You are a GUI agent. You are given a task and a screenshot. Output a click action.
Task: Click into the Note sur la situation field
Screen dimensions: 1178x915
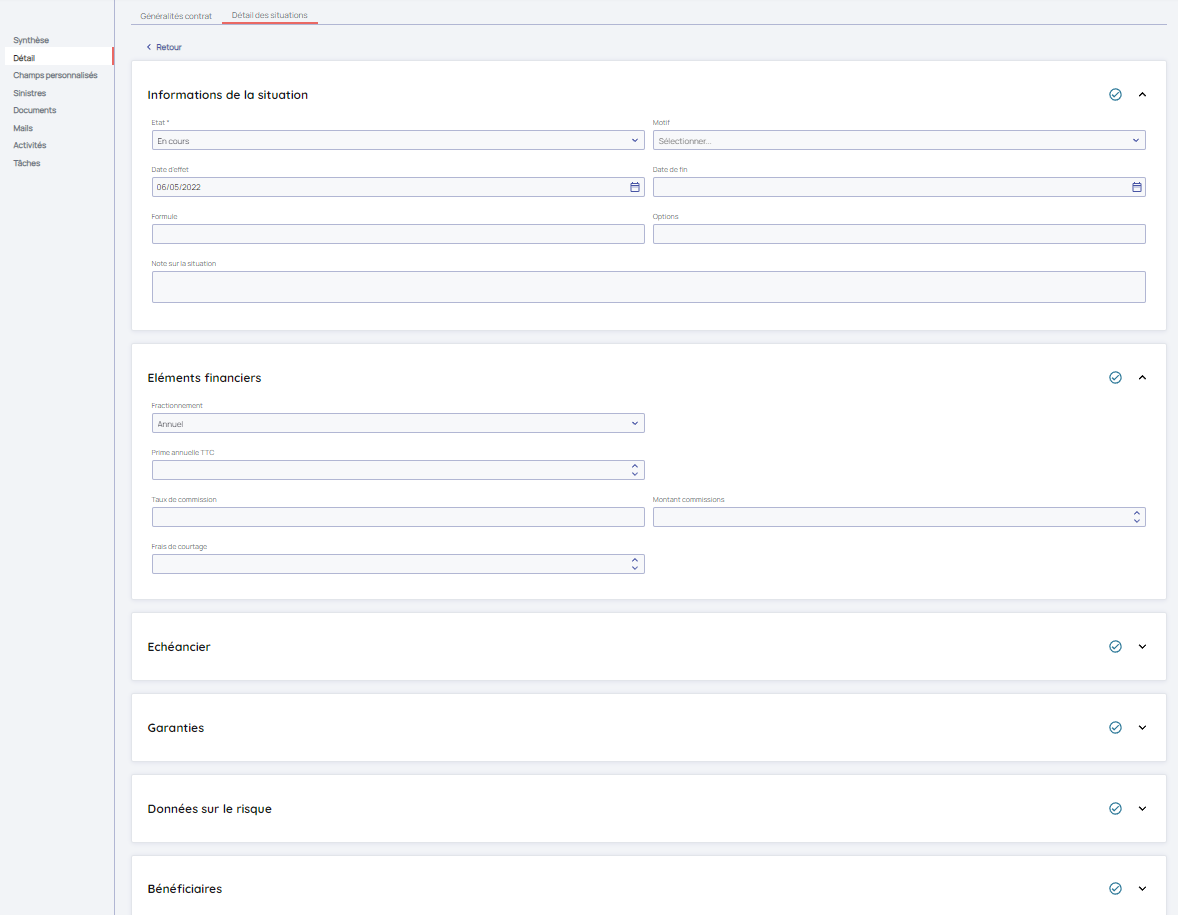(648, 287)
